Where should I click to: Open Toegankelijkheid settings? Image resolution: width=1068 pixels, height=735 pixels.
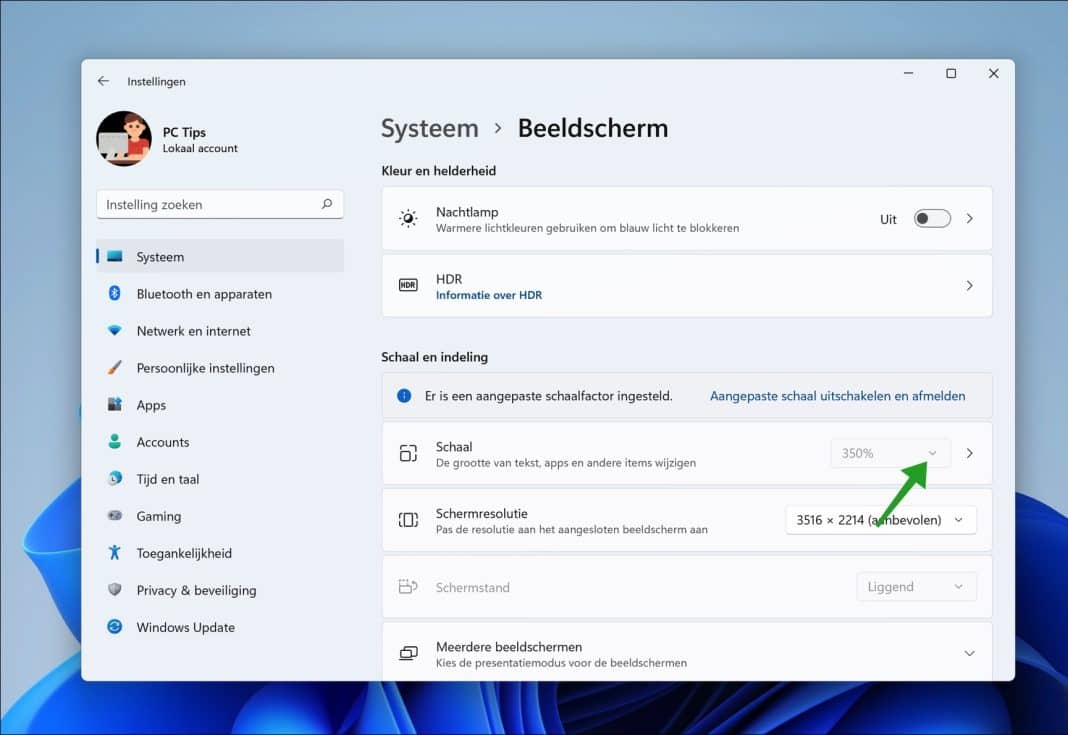click(x=183, y=552)
